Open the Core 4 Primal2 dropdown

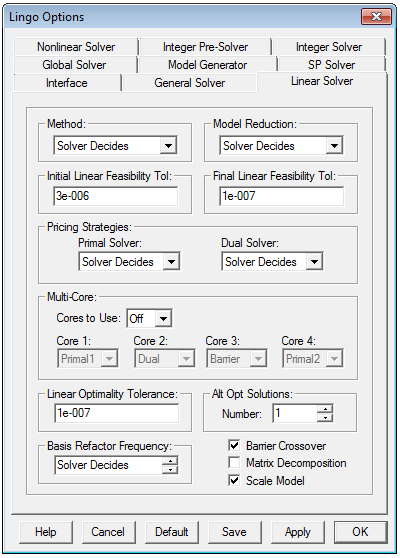334,359
